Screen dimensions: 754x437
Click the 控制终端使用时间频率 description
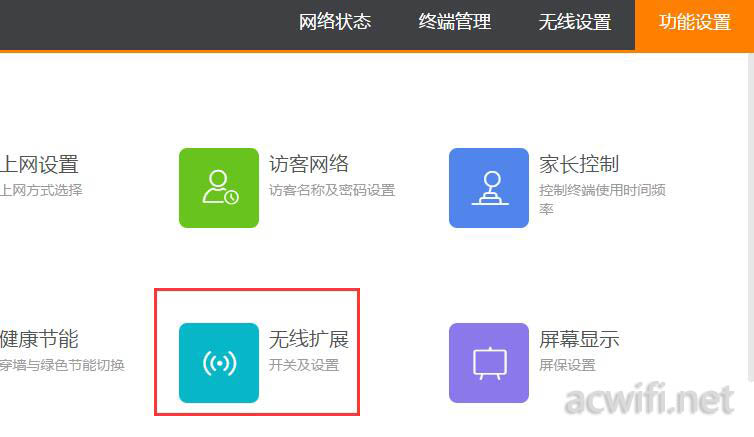[602, 200]
